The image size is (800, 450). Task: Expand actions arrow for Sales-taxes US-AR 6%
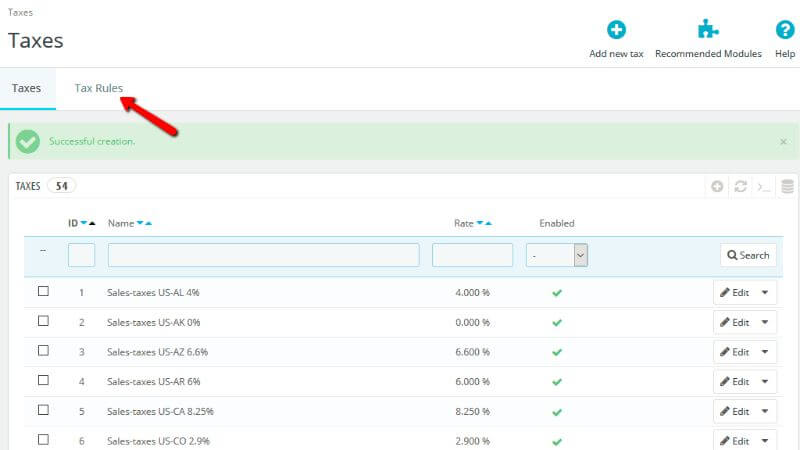(x=765, y=381)
